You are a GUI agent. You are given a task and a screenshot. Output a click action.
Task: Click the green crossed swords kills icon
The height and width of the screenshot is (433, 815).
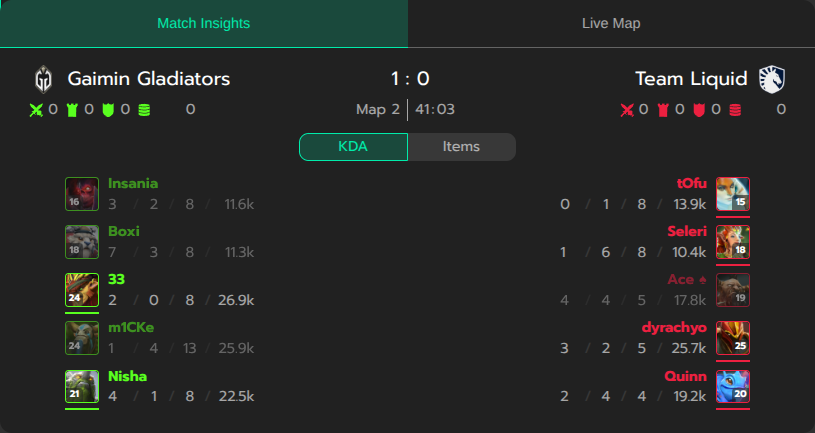click(x=37, y=110)
